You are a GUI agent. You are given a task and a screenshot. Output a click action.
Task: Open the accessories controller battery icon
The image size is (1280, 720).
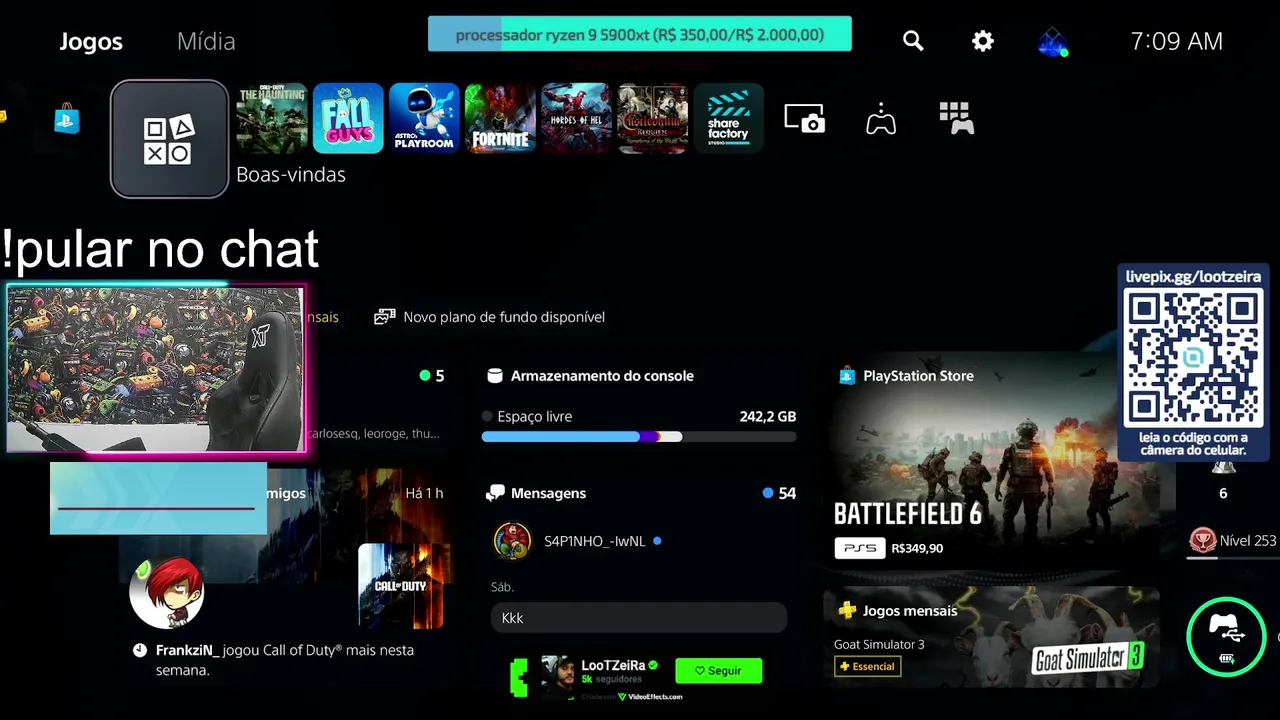1226,637
